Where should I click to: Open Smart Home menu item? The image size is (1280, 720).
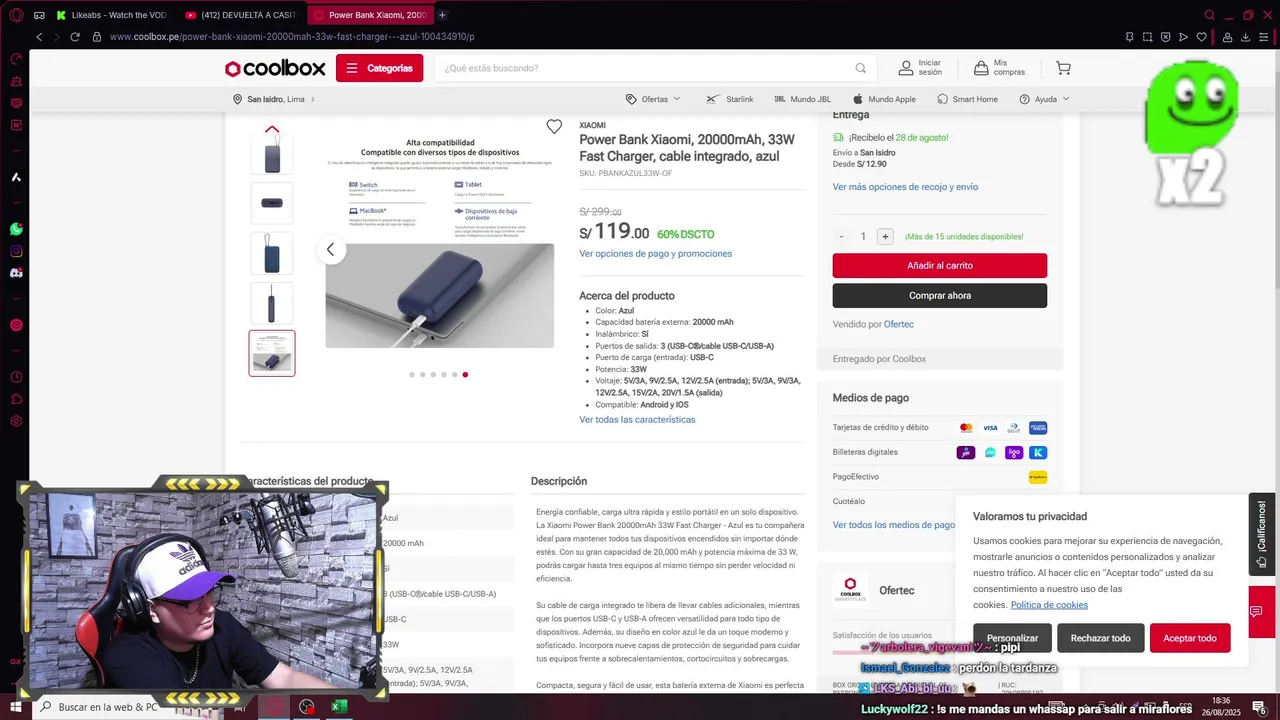967,99
